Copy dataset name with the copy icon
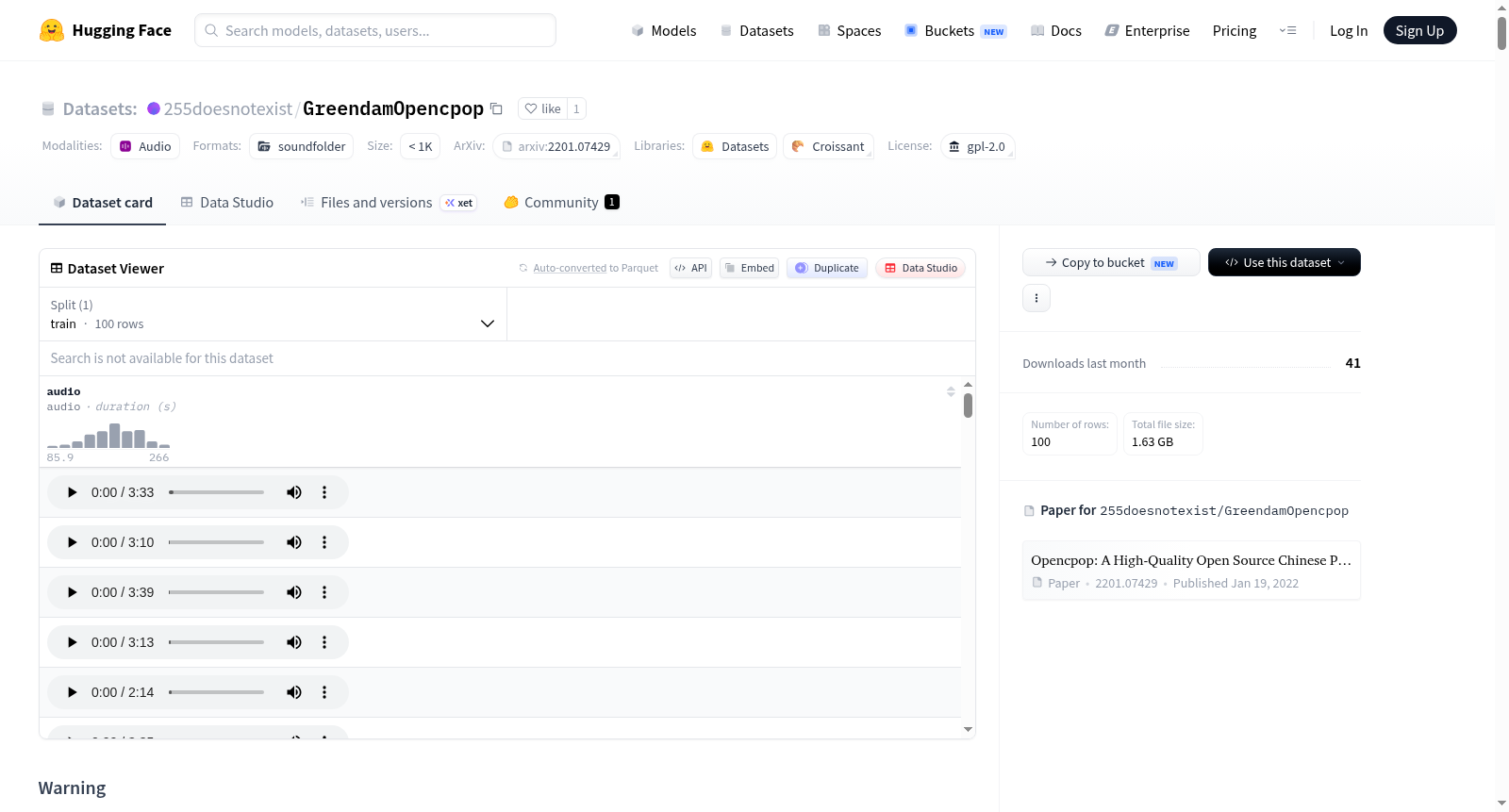Image resolution: width=1509 pixels, height=812 pixels. tap(496, 108)
